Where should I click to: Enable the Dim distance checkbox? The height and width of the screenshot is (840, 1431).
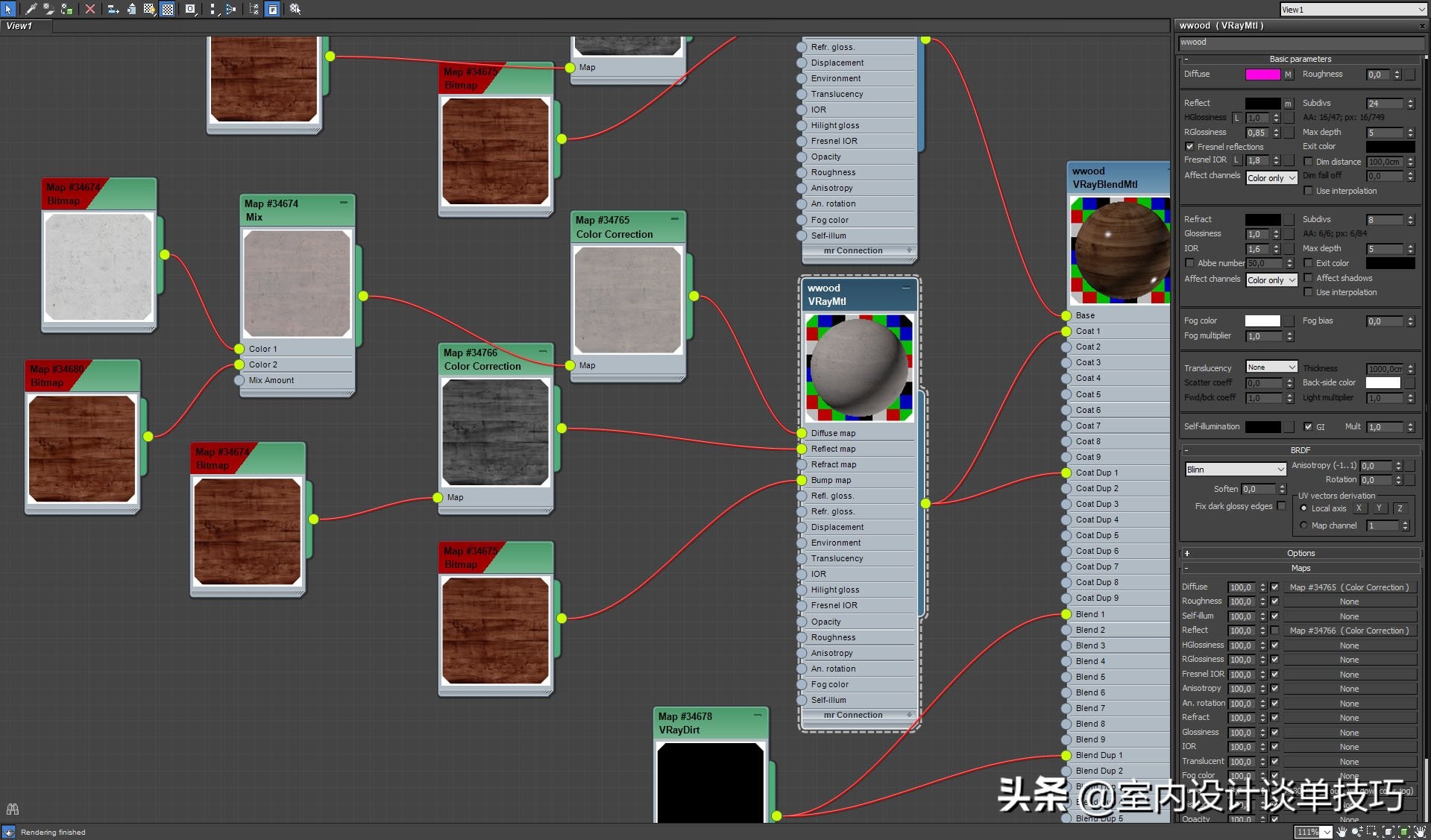1308,162
